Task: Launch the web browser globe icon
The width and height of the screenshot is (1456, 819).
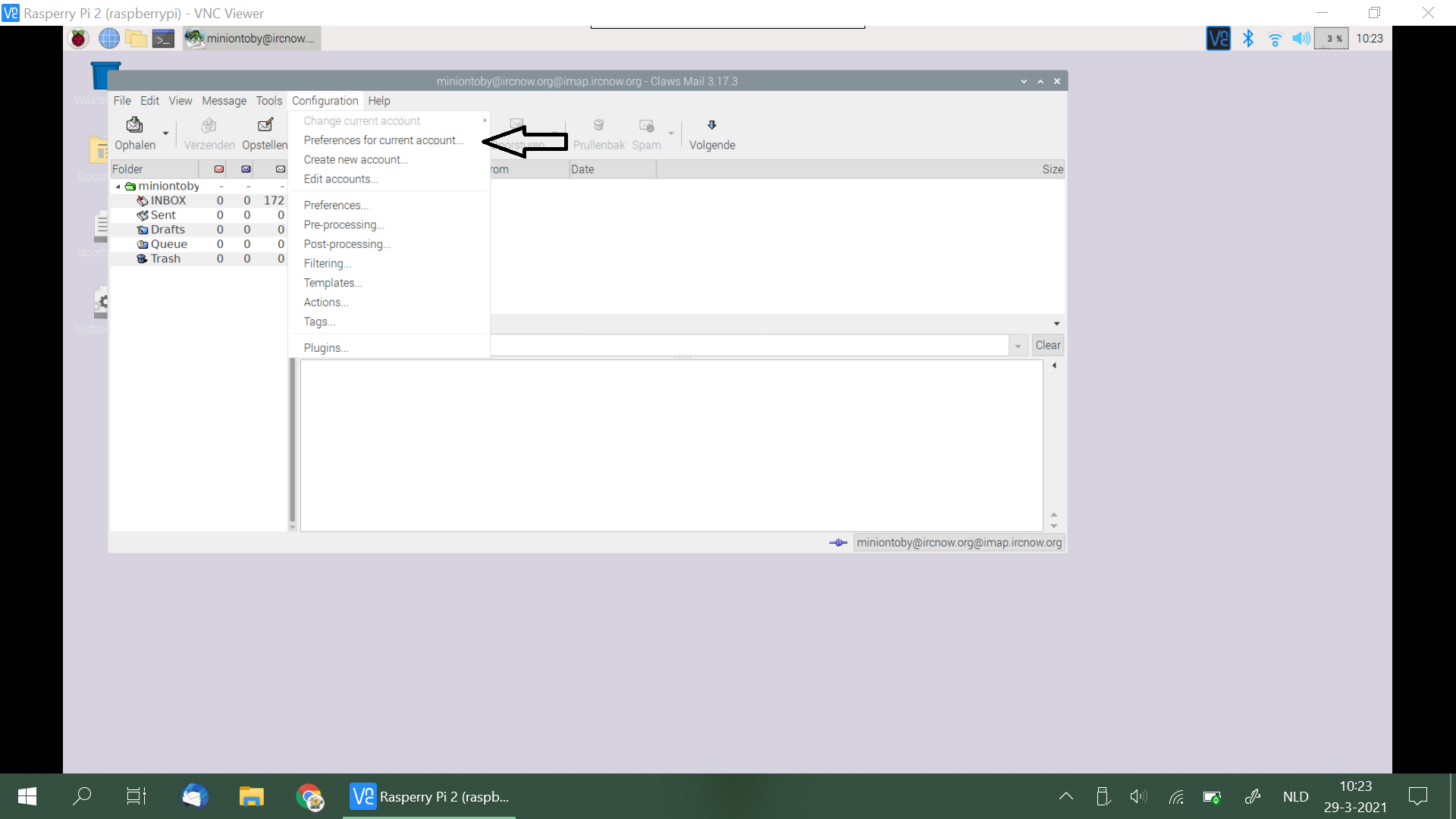Action: point(109,39)
